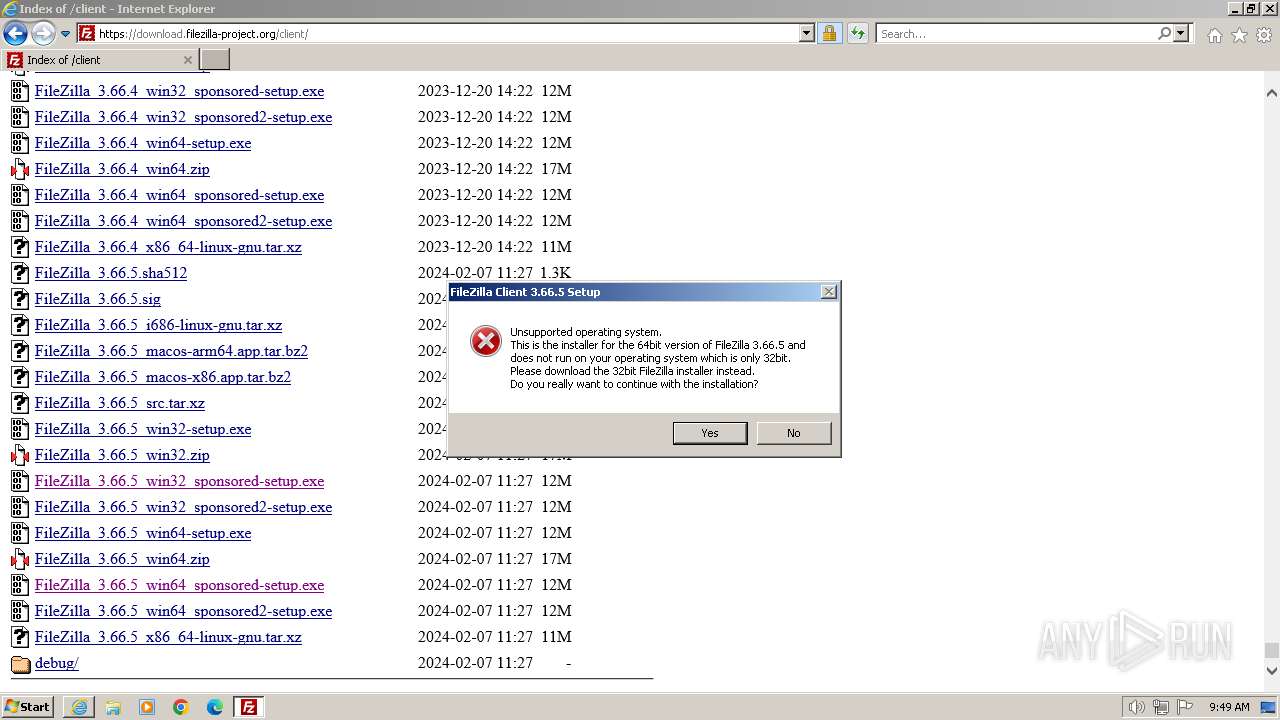Click the scrollbar up arrow
This screenshot has width=1280, height=720.
[1271, 93]
